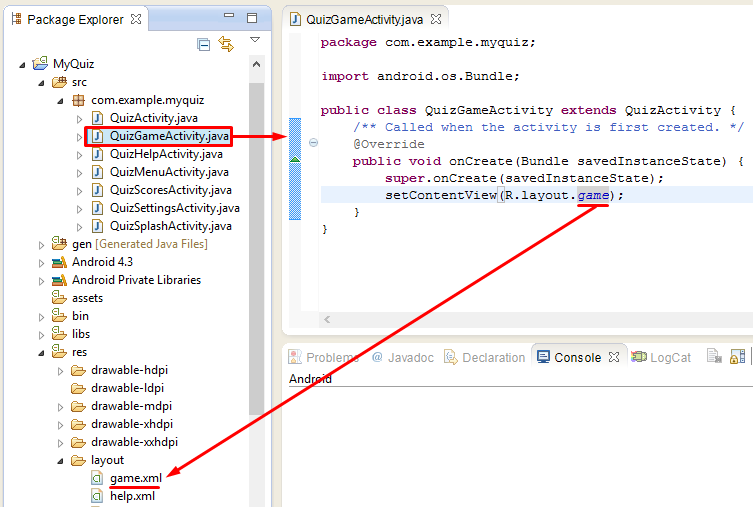The height and width of the screenshot is (507, 753).
Task: Fold the onCreate method with minus marker
Action: tap(313, 143)
